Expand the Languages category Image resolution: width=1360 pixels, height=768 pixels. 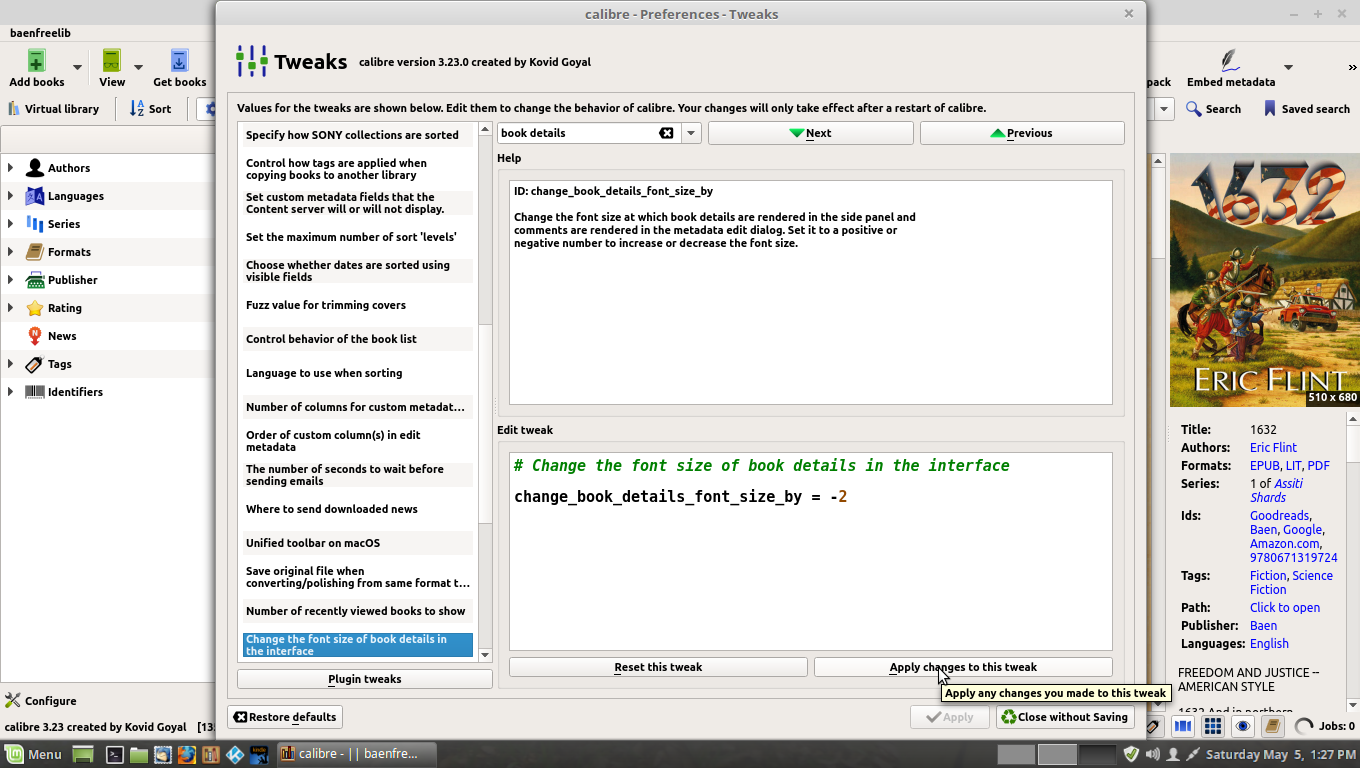(x=11, y=196)
